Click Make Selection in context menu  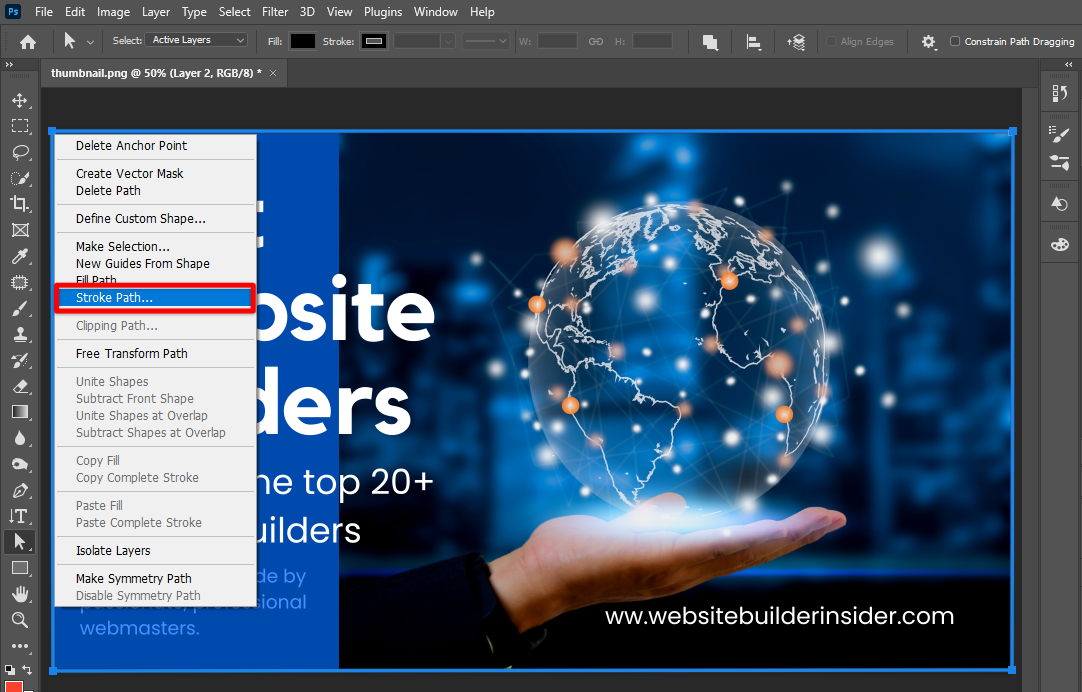click(123, 246)
